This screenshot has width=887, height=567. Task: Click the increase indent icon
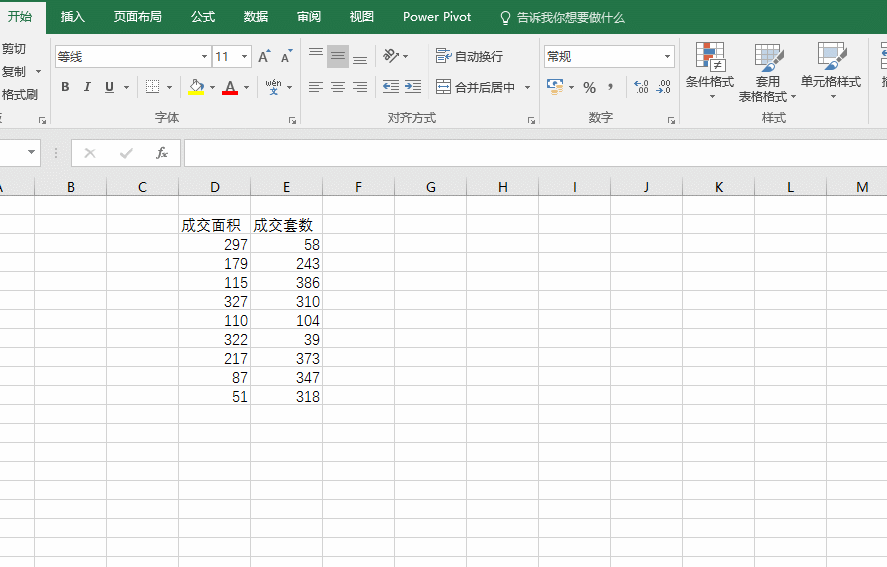coord(413,87)
